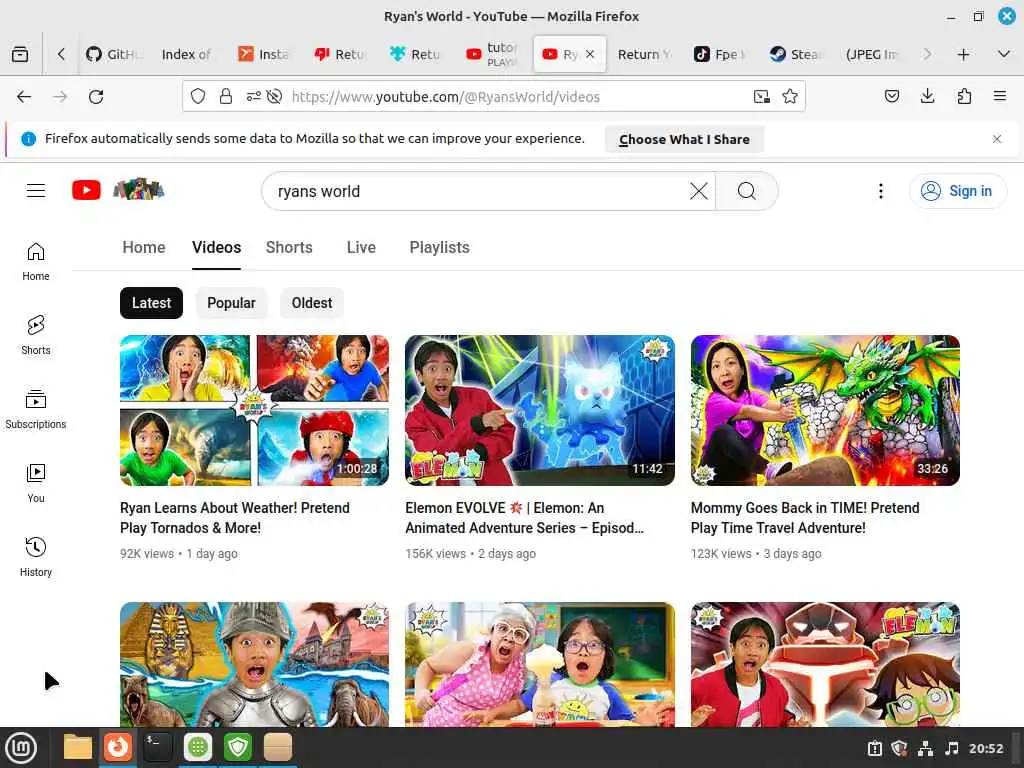The image size is (1024, 768).
Task: Reload the page
Action: click(96, 97)
